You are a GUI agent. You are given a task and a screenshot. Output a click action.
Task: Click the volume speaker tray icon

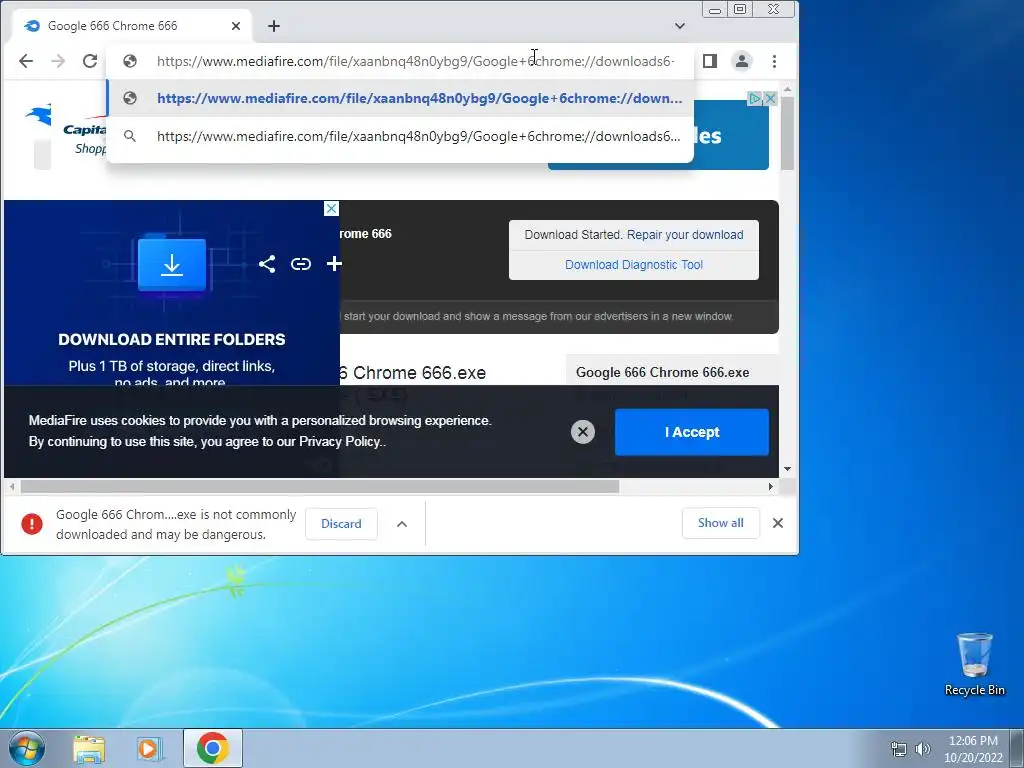click(923, 749)
